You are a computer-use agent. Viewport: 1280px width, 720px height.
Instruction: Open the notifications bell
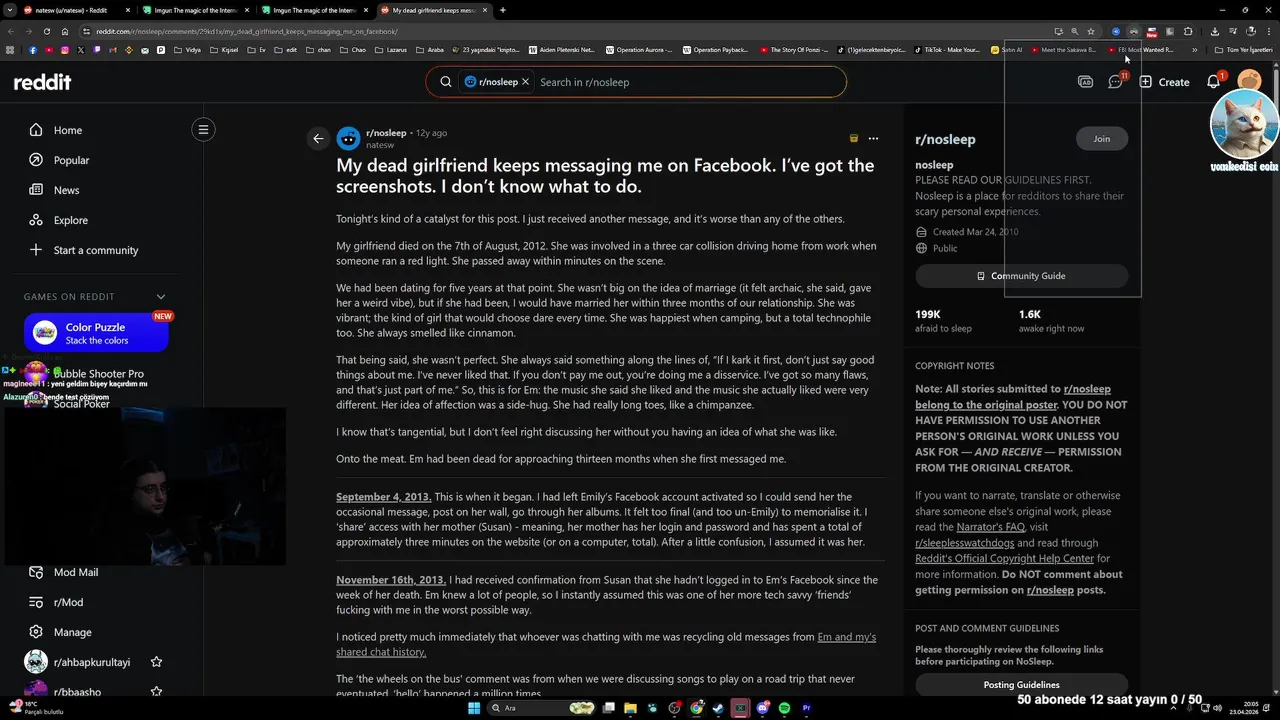pyautogui.click(x=1213, y=82)
